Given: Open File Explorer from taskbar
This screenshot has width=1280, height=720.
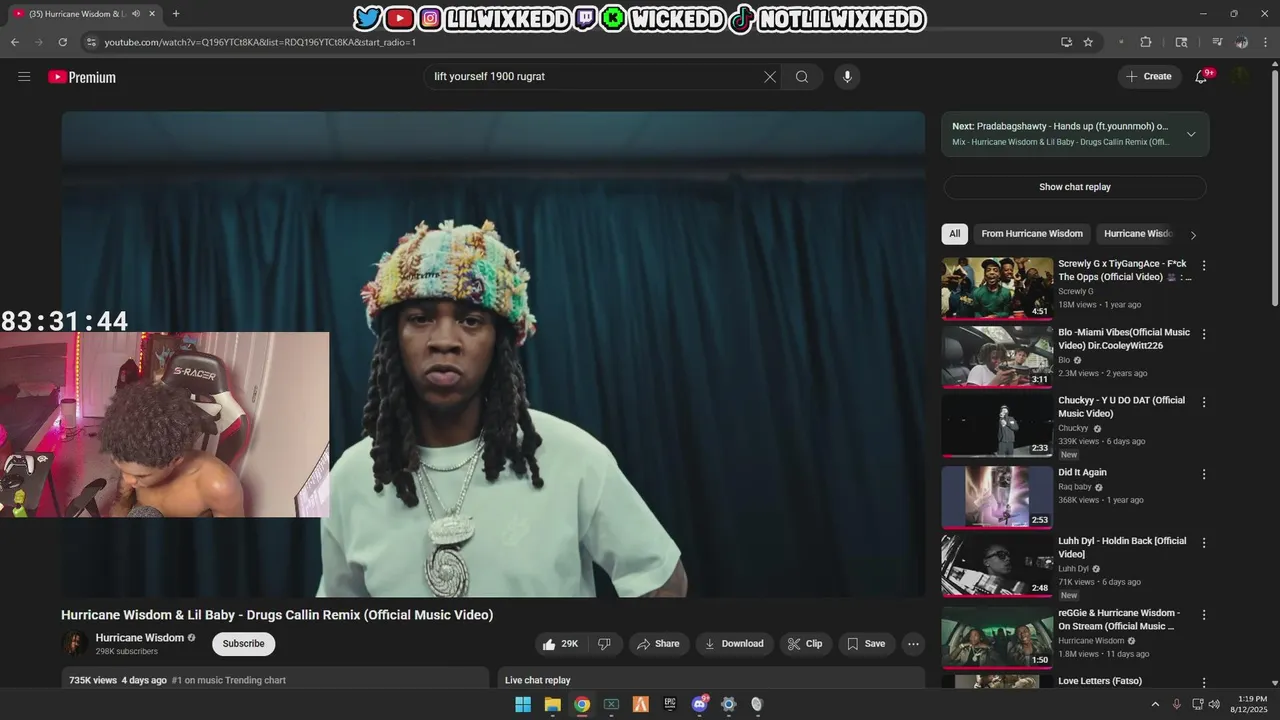Looking at the screenshot, I should click(x=552, y=704).
